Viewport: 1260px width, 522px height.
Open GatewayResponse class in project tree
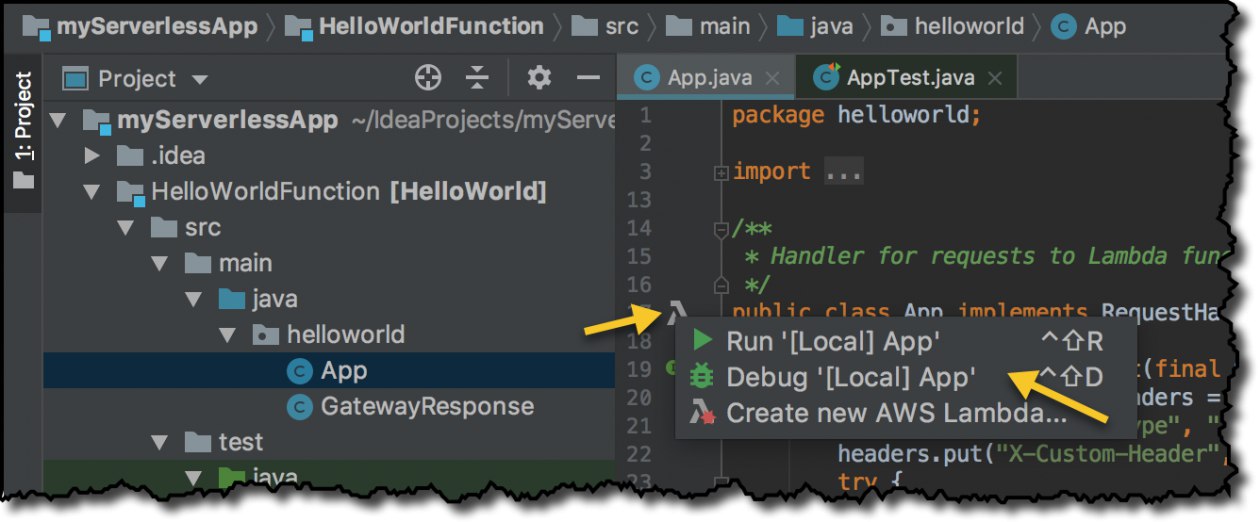[426, 407]
